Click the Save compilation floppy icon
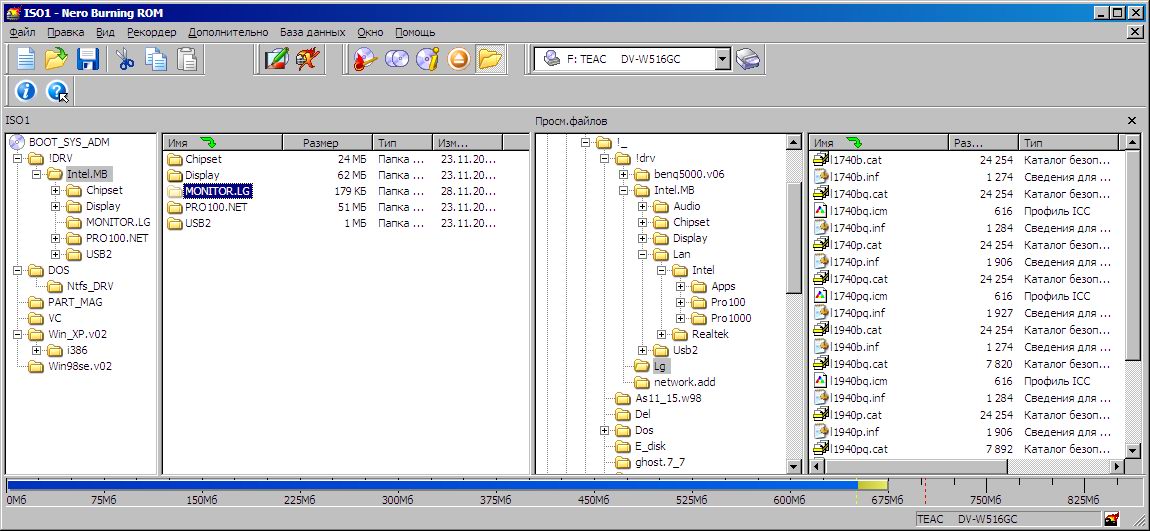The height and width of the screenshot is (531, 1150). pyautogui.click(x=88, y=59)
